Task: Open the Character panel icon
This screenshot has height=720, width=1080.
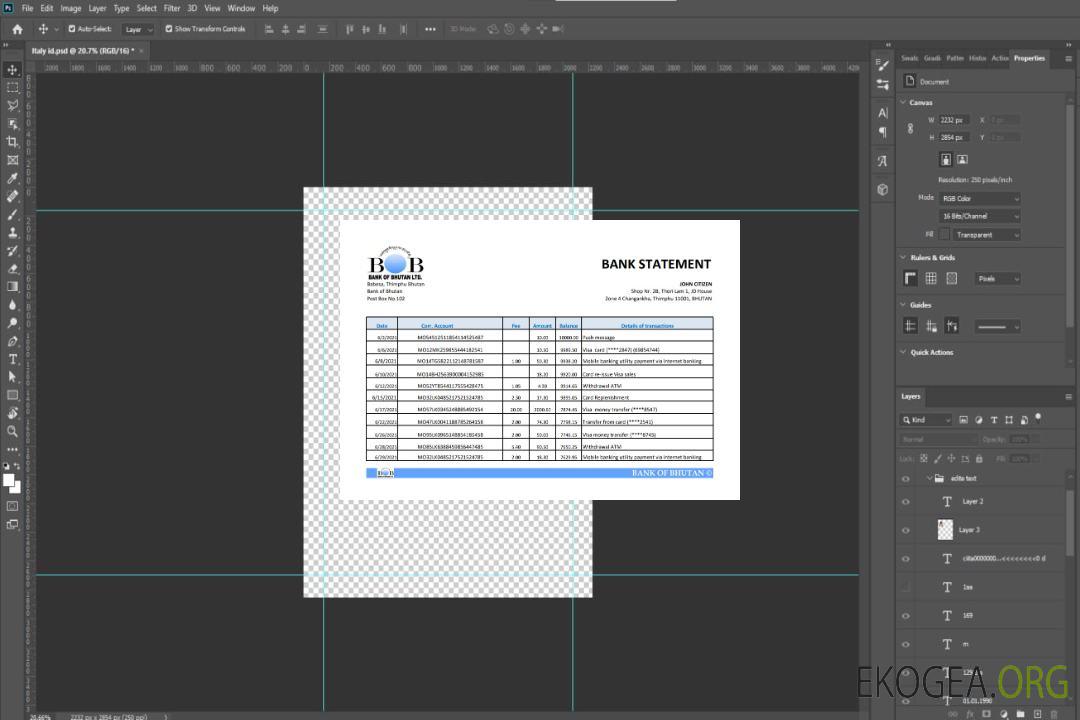Action: (x=883, y=113)
